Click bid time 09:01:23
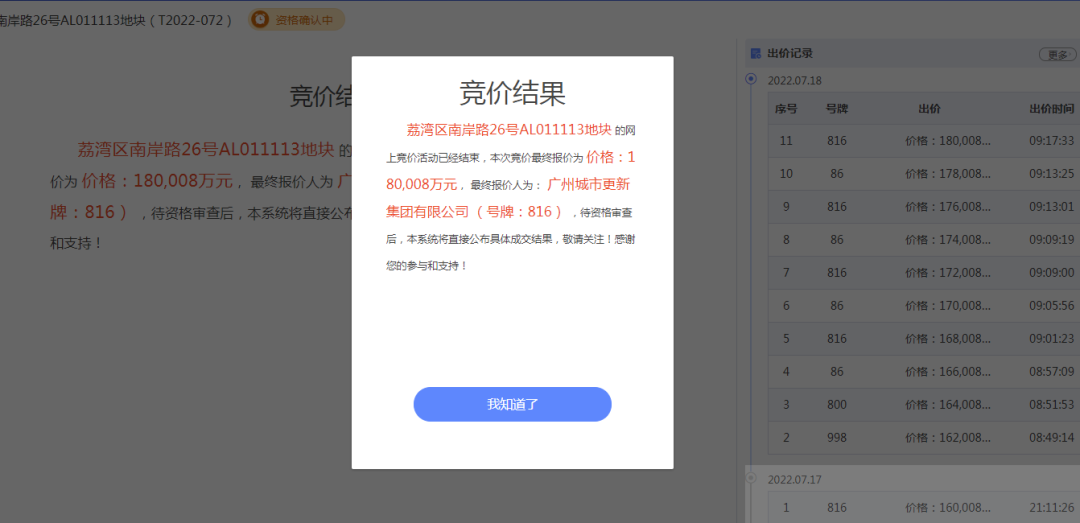 click(x=1052, y=339)
